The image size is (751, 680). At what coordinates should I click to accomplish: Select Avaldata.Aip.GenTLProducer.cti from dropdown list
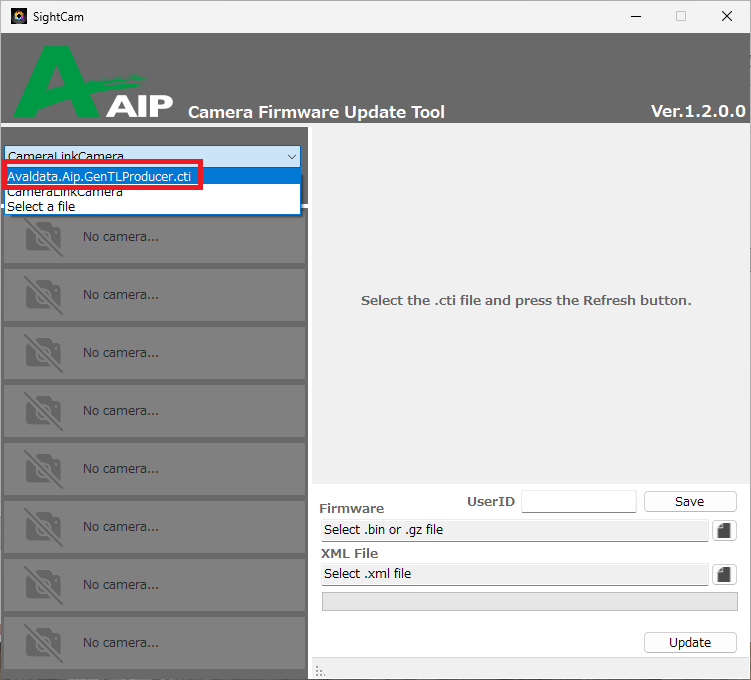click(152, 176)
